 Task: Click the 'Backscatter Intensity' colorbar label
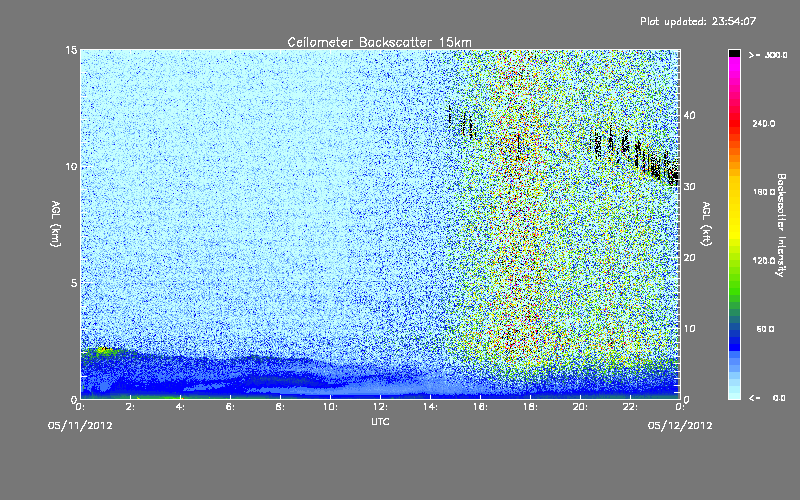pos(781,225)
